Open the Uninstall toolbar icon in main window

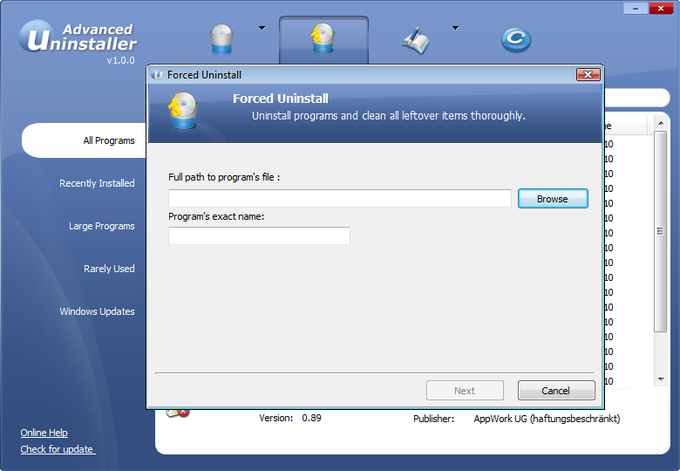tap(222, 39)
